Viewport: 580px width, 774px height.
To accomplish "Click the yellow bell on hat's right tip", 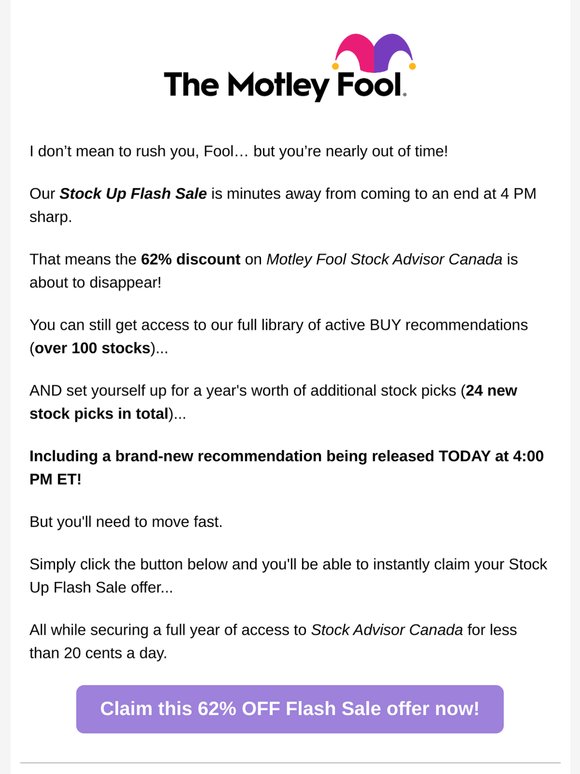I will [x=412, y=66].
